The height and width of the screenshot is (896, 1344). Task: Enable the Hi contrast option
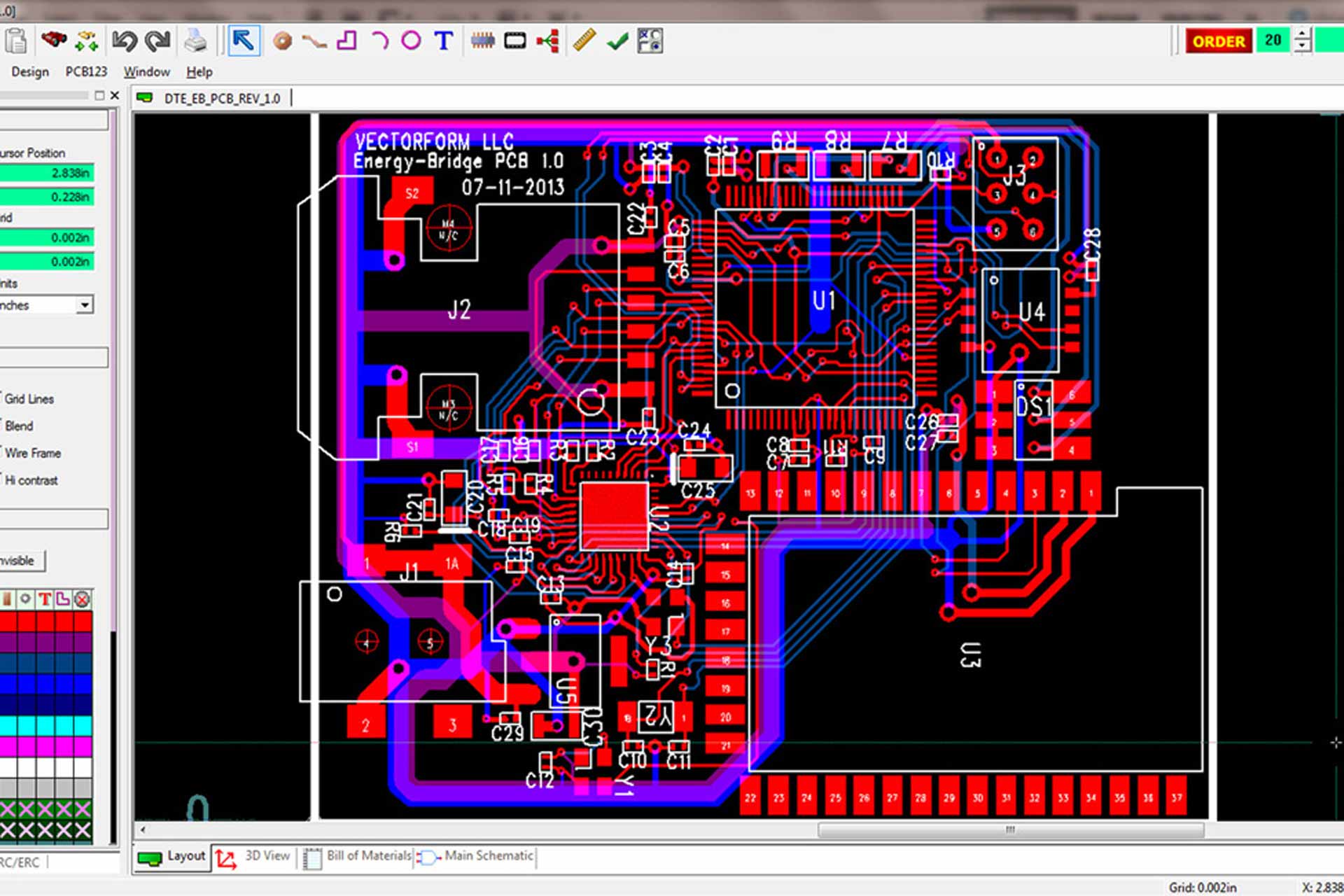tap(31, 481)
